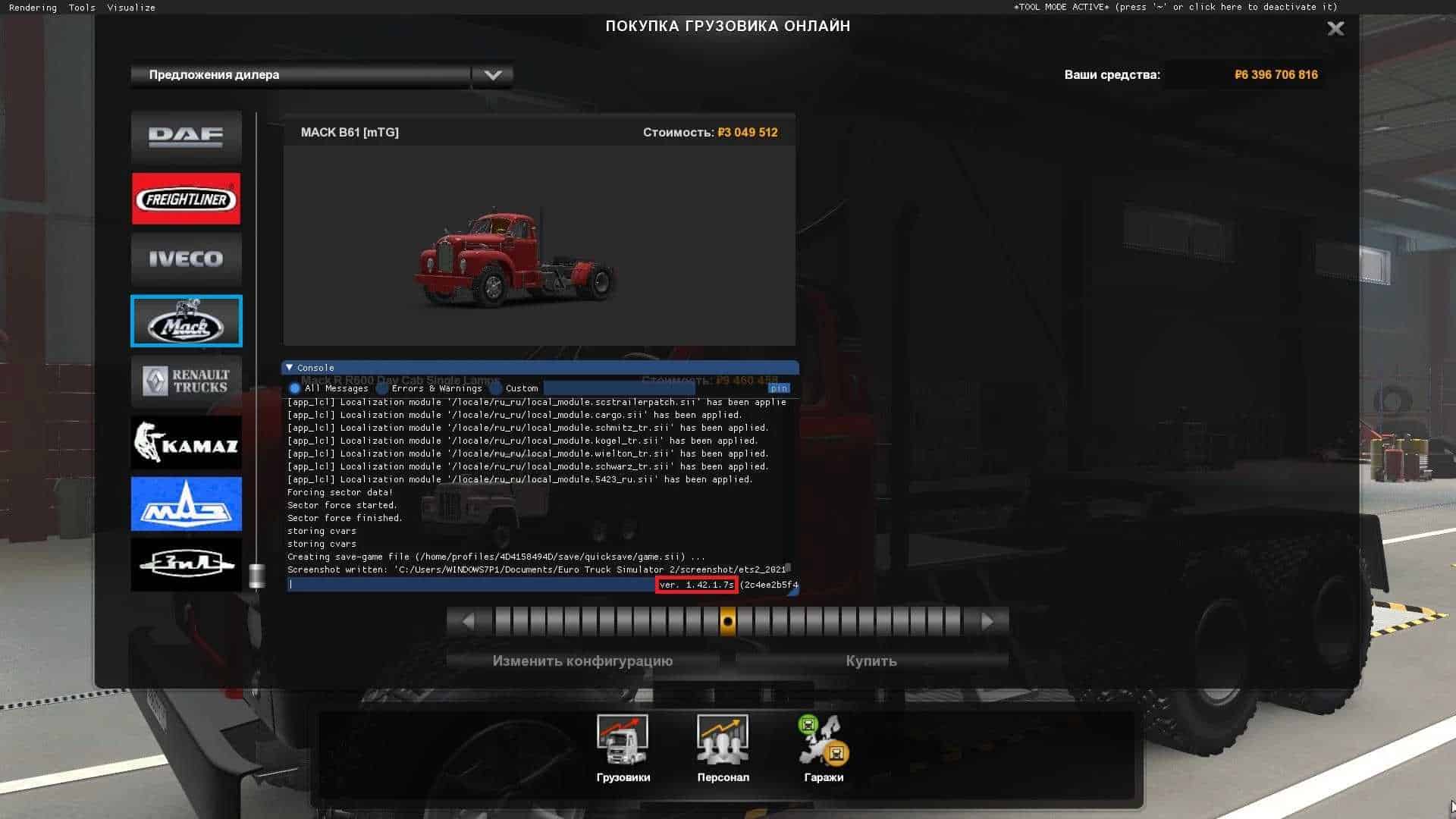
Task: Open the Visualize menu
Action: click(130, 8)
